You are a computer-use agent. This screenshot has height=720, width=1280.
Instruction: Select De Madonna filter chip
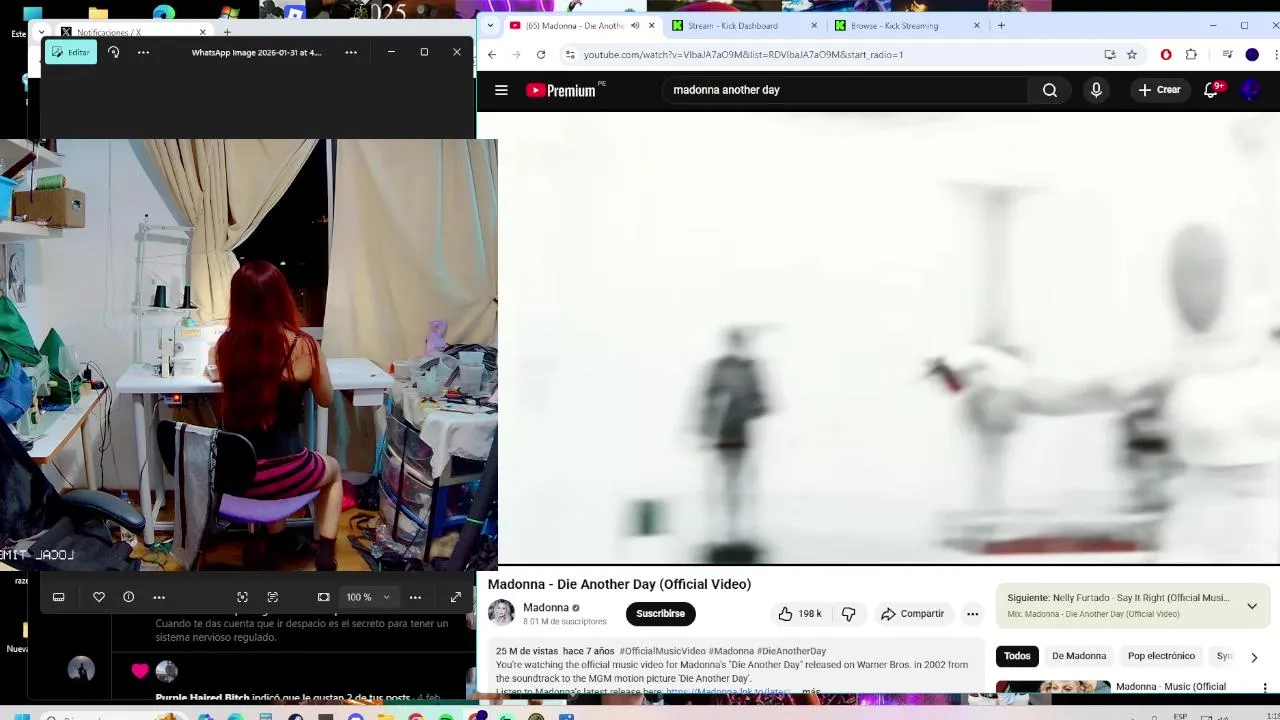click(1079, 656)
